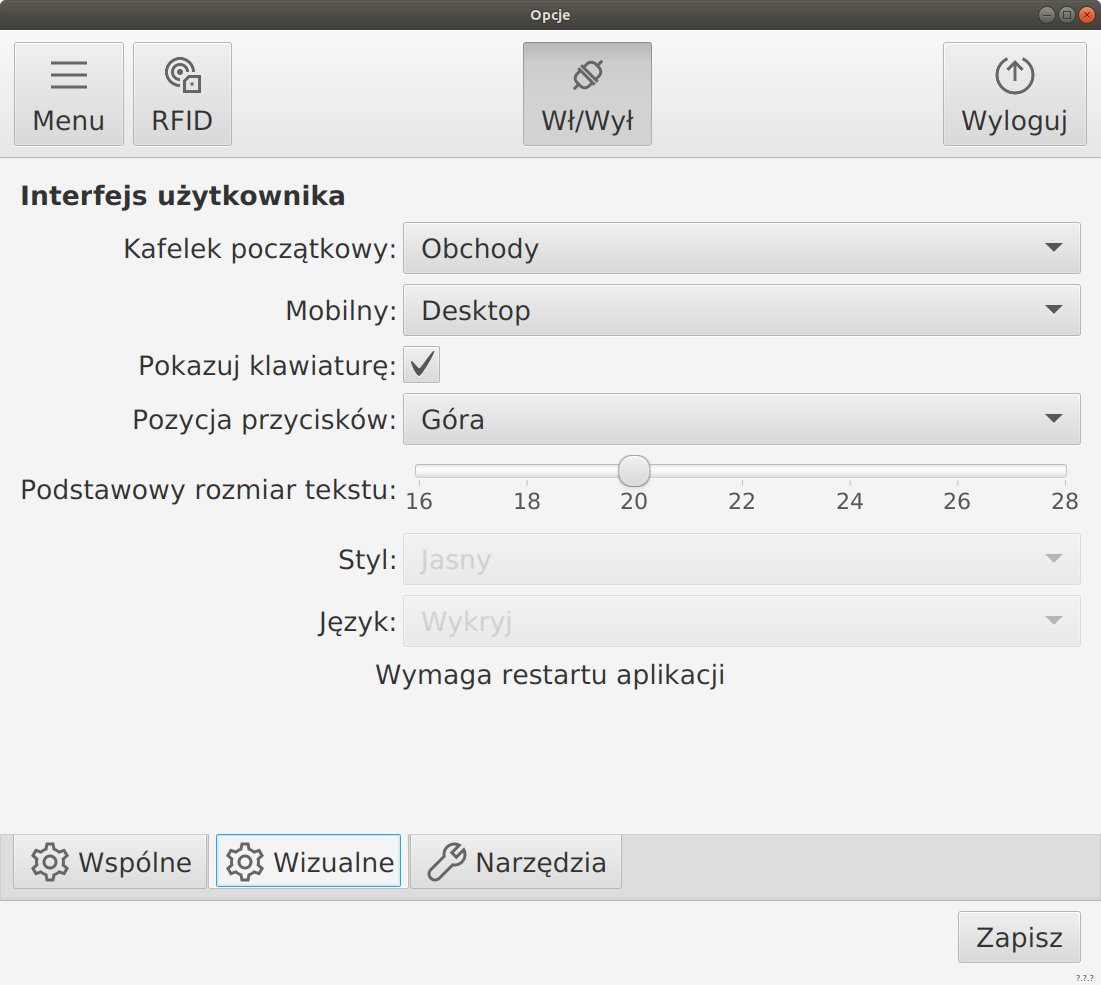1101x985 pixels.
Task: Click the text size slider handle
Action: click(634, 470)
